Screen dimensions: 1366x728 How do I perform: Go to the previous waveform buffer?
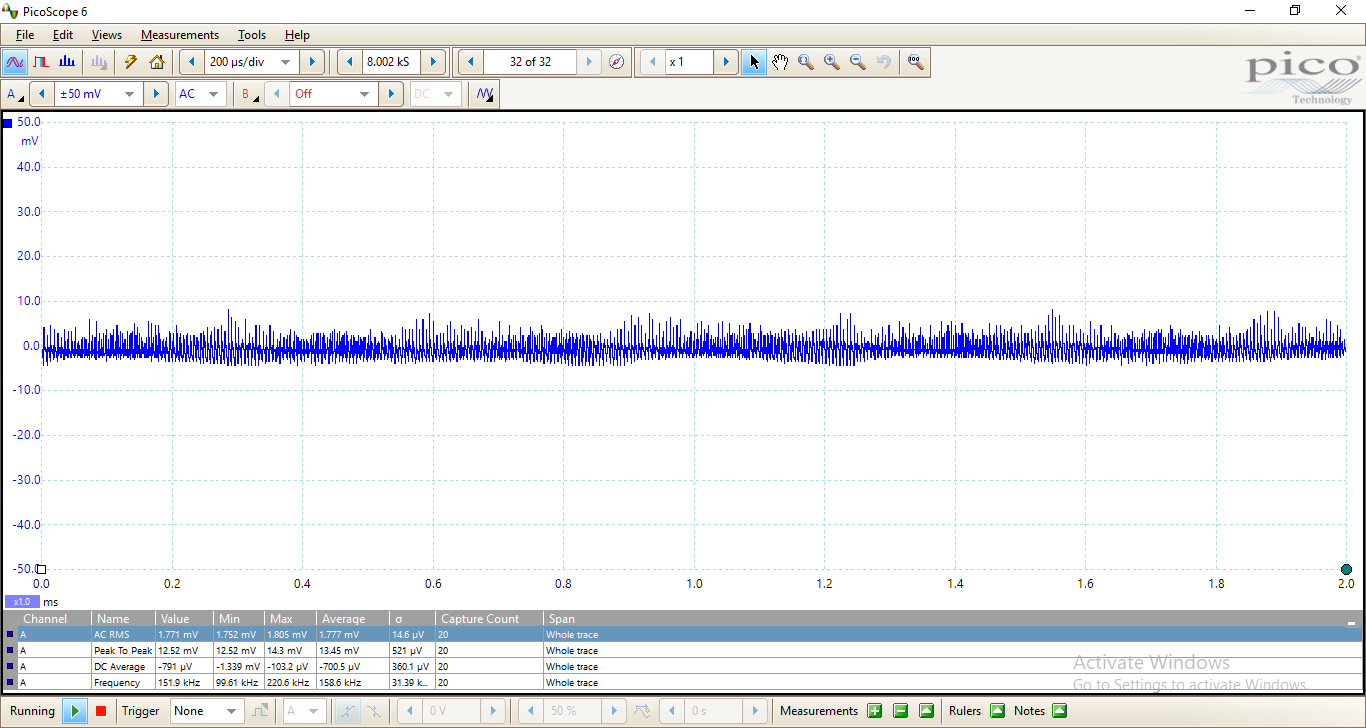(x=471, y=62)
